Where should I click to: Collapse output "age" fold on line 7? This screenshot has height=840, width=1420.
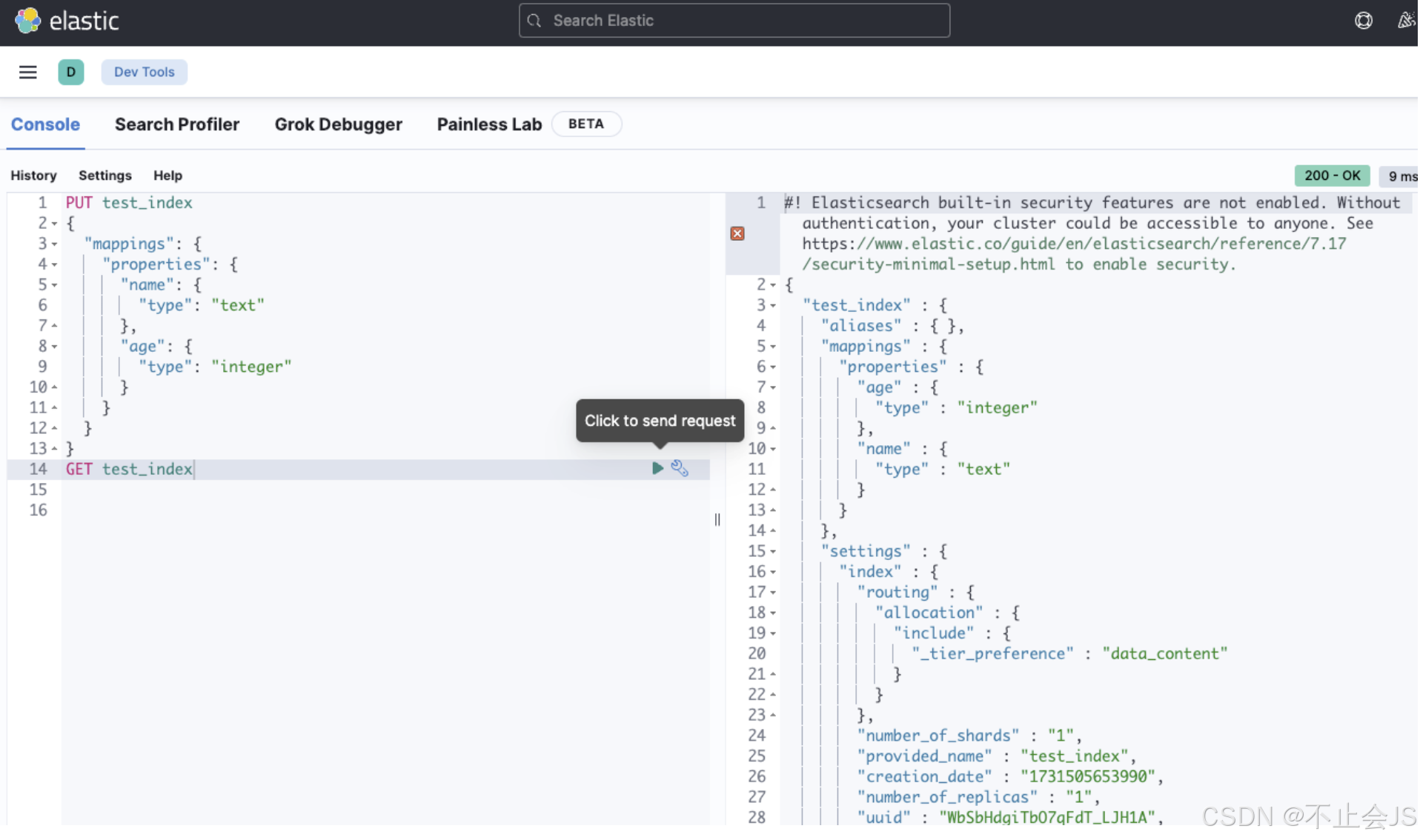point(773,387)
